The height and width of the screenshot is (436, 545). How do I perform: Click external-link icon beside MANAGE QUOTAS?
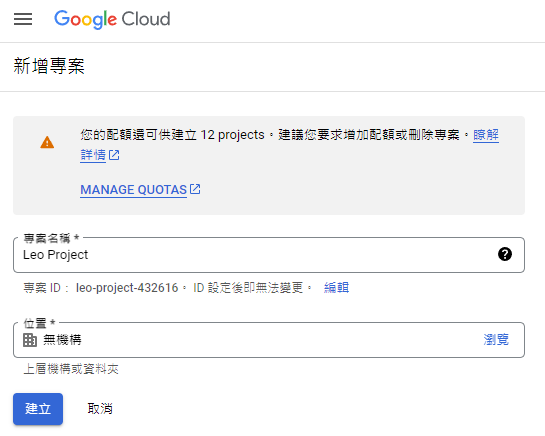tap(195, 189)
